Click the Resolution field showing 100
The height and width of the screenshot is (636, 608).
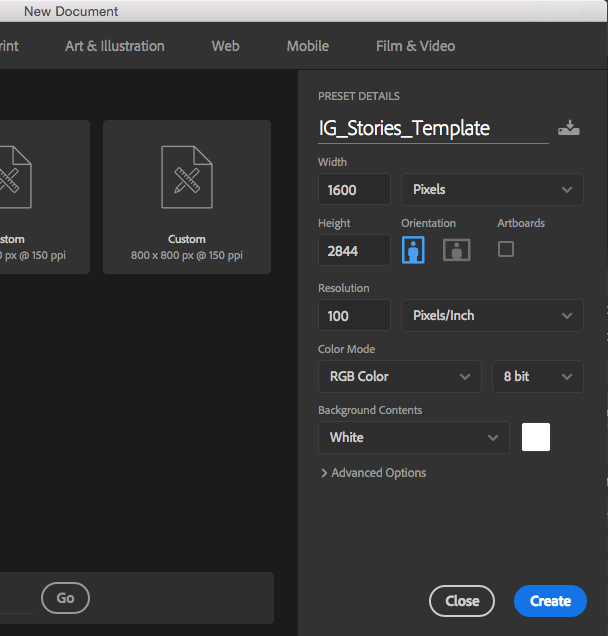tap(354, 315)
